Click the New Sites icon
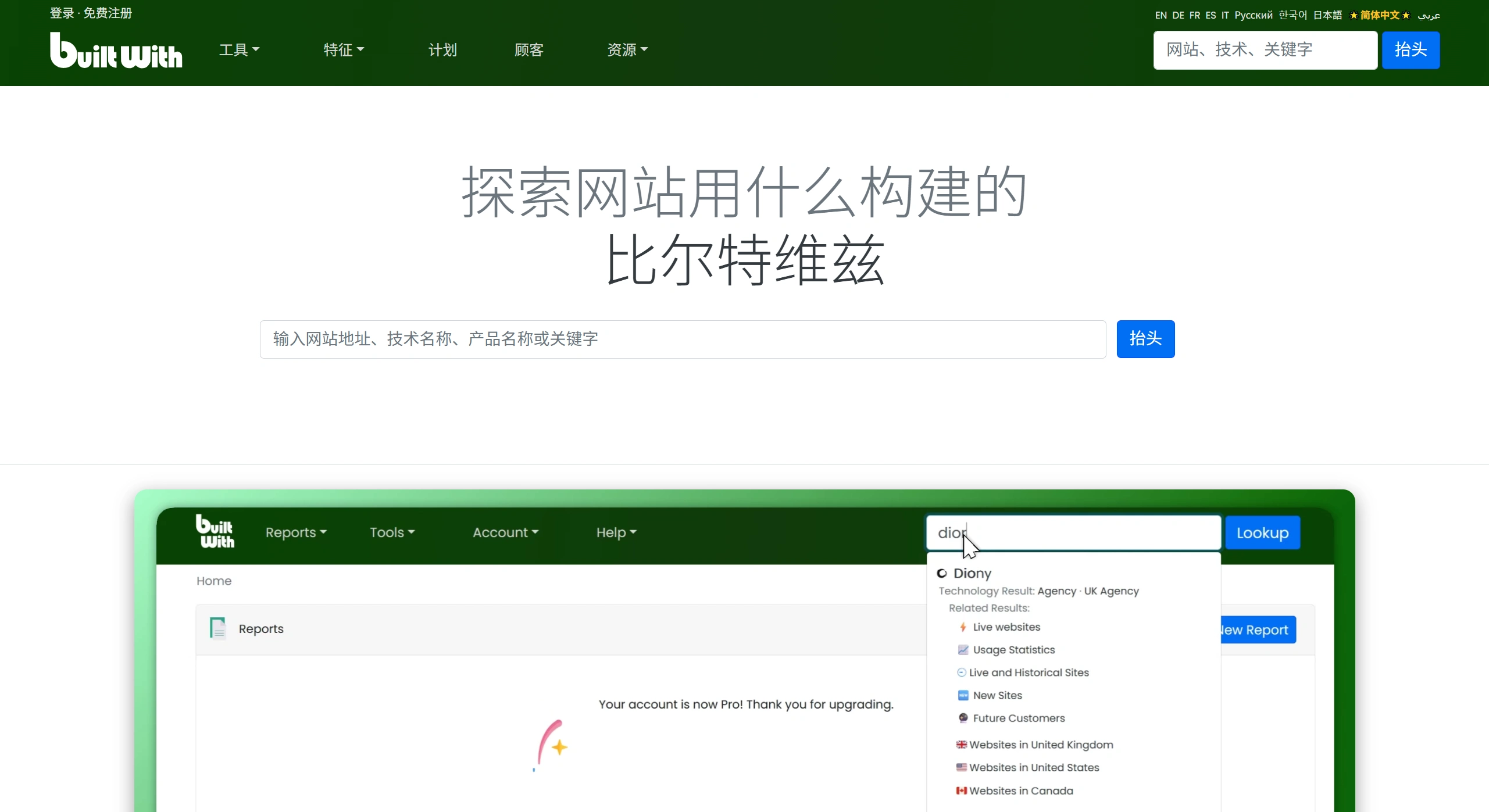The image size is (1489, 812). pyautogui.click(x=962, y=695)
